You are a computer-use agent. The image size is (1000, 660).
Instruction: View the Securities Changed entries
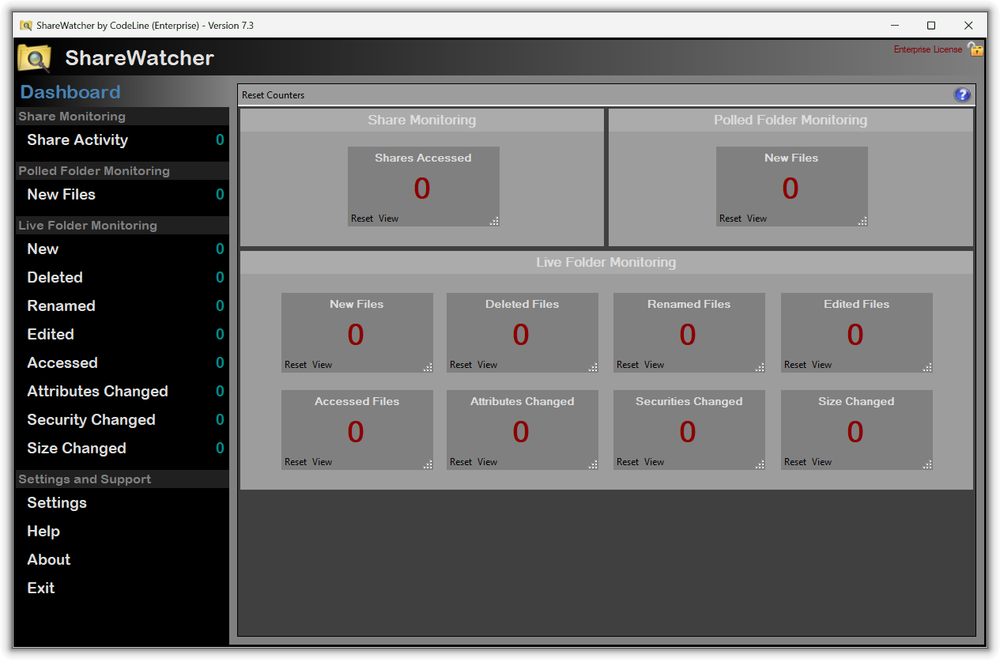tap(654, 462)
